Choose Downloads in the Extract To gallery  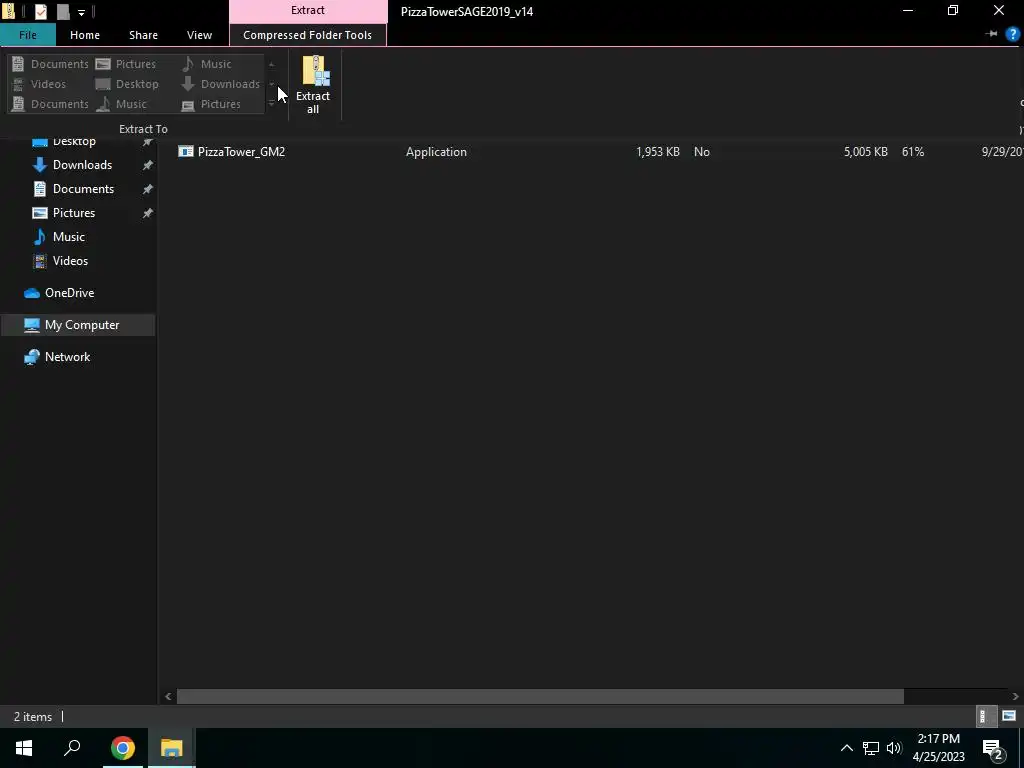click(221, 84)
